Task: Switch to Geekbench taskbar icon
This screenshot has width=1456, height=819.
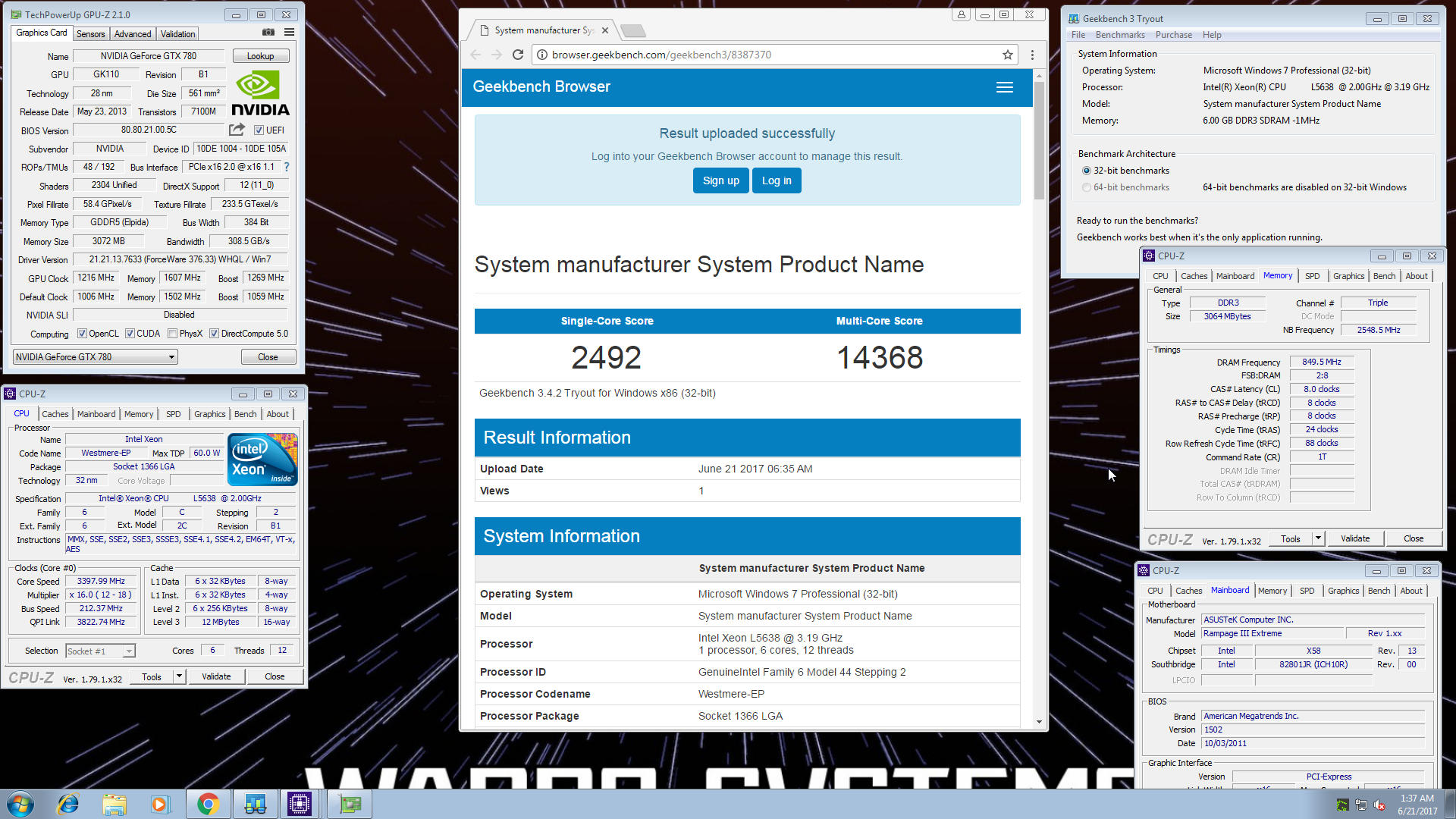Action: click(255, 804)
